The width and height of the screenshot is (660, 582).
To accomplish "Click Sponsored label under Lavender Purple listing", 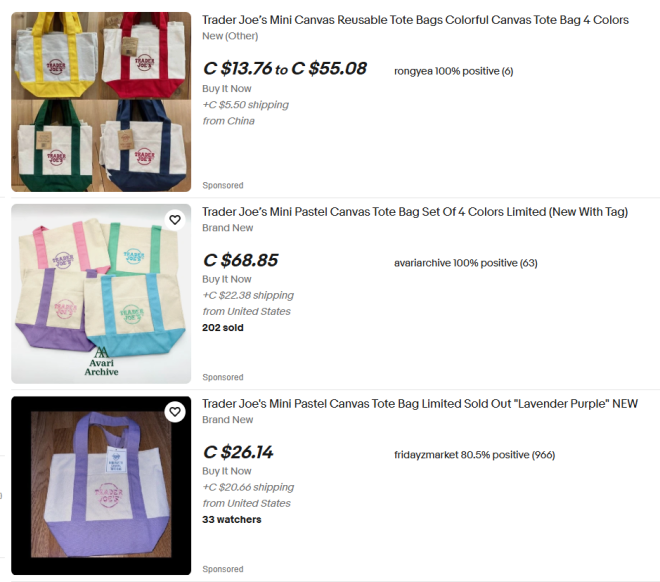I will pos(222,569).
